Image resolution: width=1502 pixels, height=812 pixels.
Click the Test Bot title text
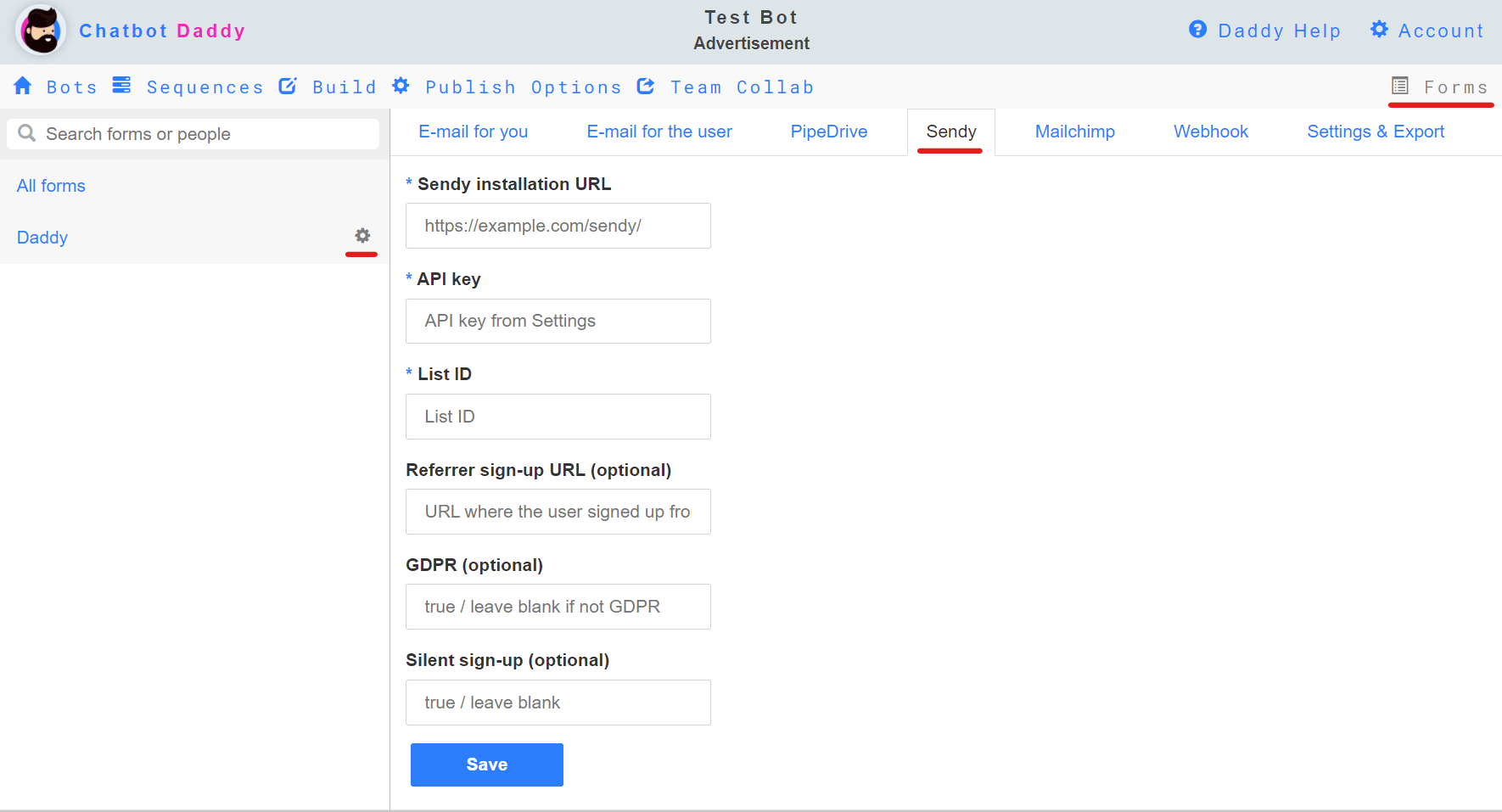[751, 18]
